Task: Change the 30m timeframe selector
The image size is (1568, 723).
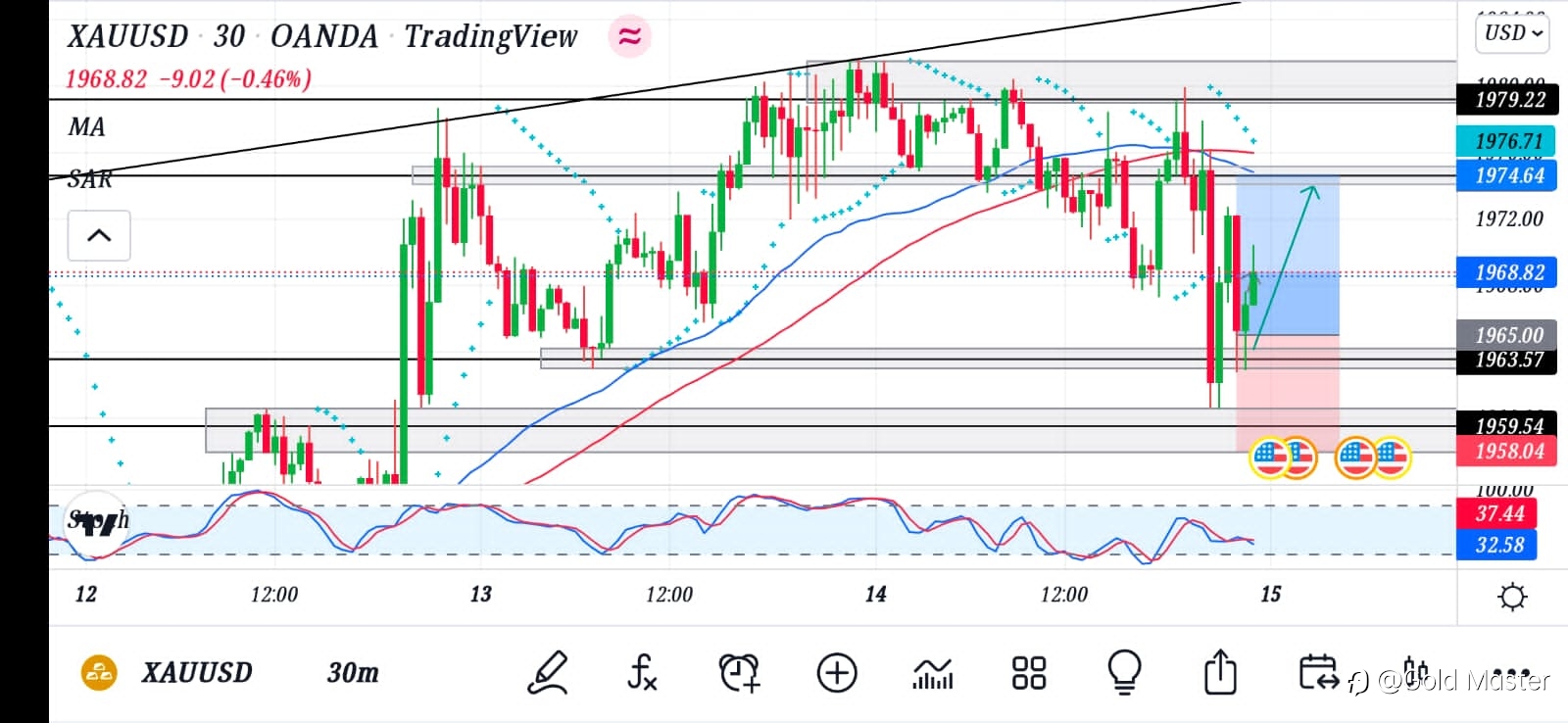Action: 353,673
